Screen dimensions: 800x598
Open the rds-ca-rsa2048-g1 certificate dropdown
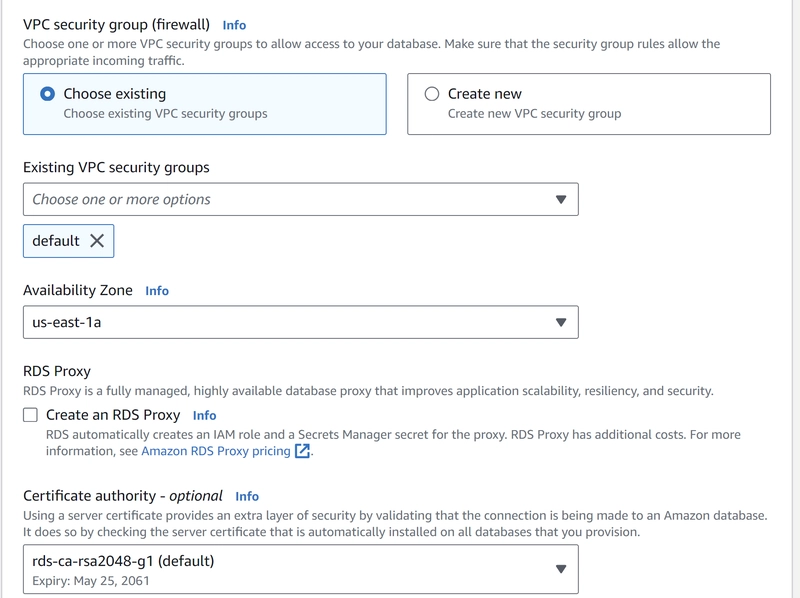coord(301,569)
